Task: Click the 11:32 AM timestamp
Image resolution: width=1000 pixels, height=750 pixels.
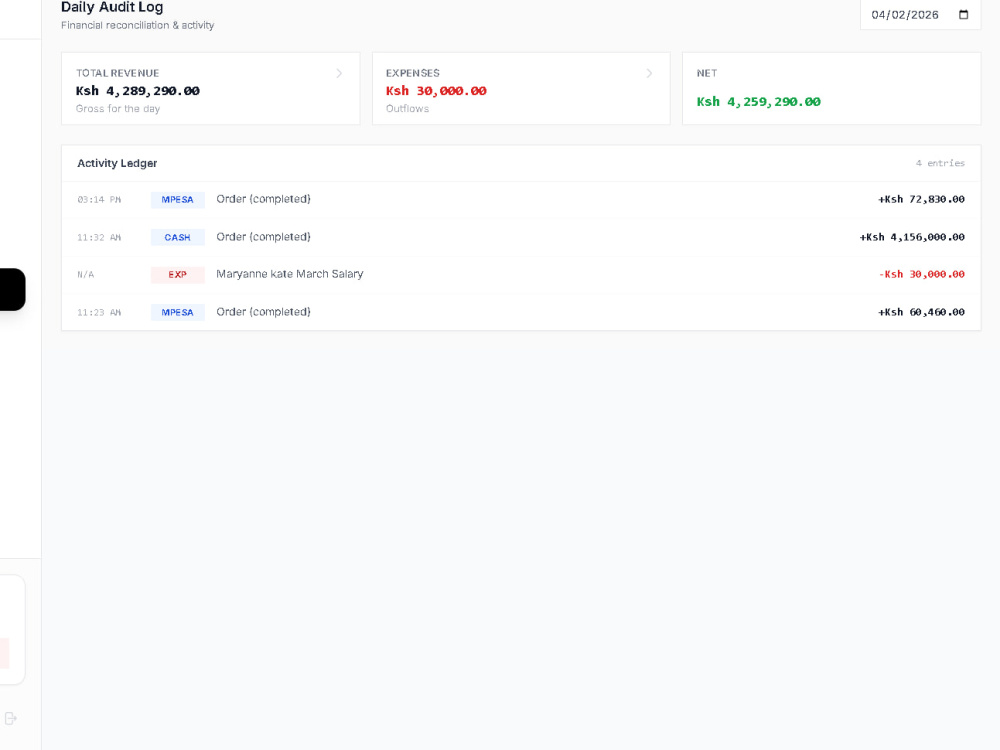Action: click(99, 237)
